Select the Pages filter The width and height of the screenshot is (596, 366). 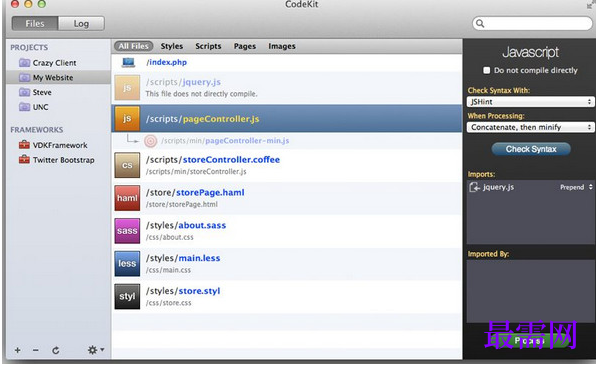[245, 46]
